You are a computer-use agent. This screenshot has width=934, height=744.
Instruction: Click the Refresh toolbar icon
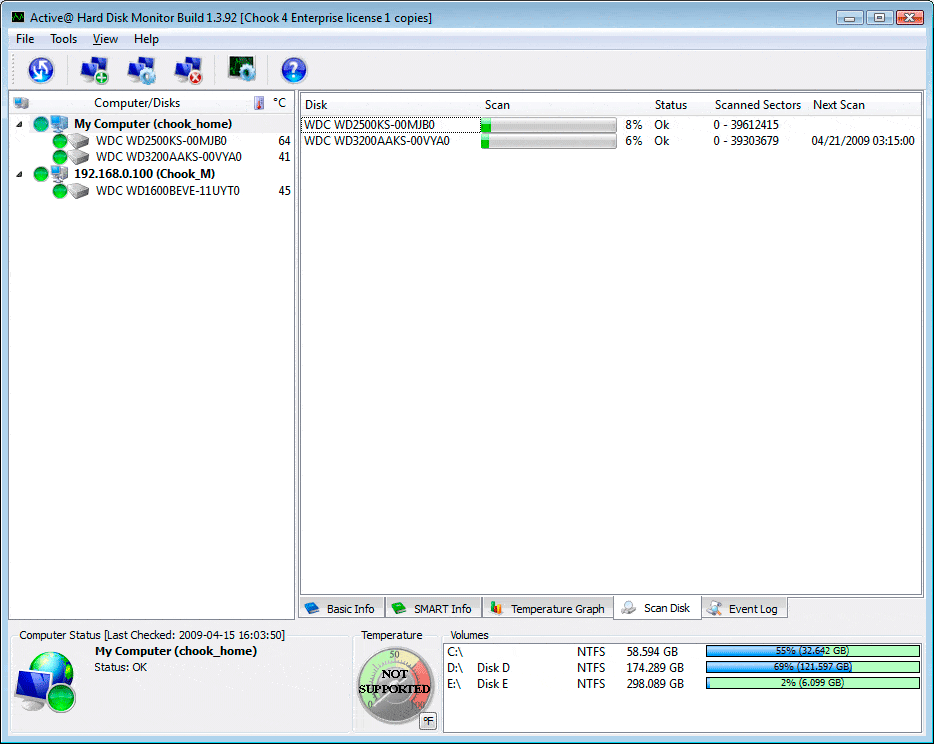pos(41,70)
